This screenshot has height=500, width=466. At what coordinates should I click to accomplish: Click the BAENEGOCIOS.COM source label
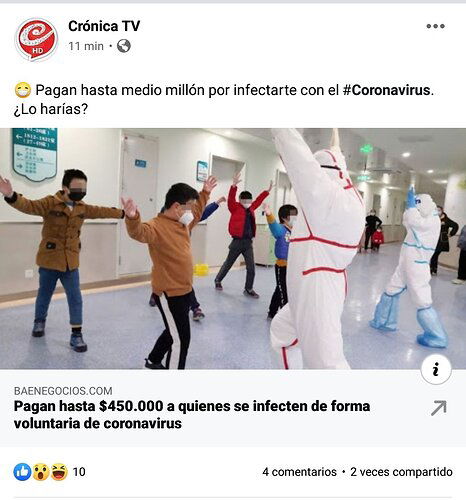63,391
